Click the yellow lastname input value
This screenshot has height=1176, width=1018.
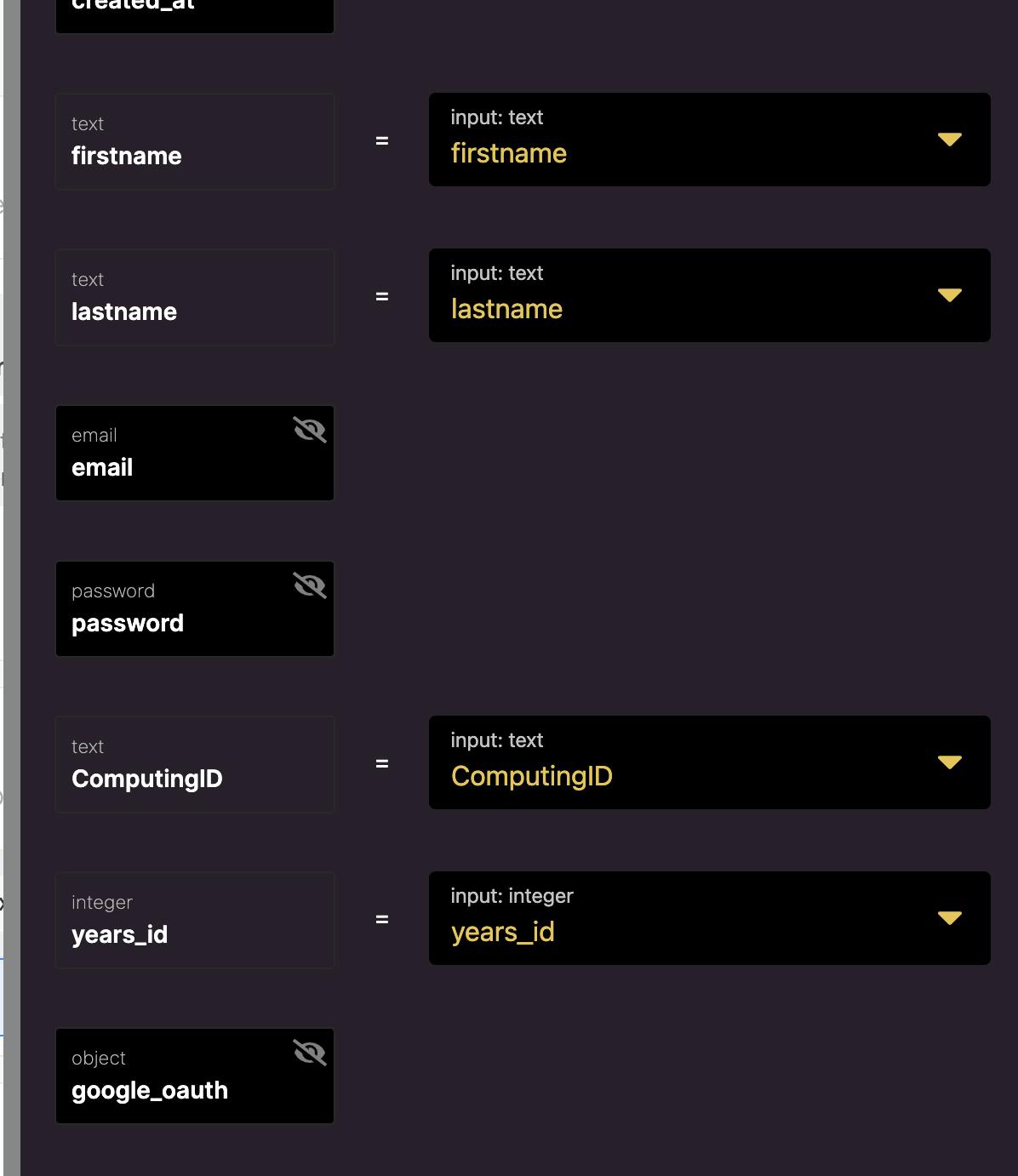506,309
